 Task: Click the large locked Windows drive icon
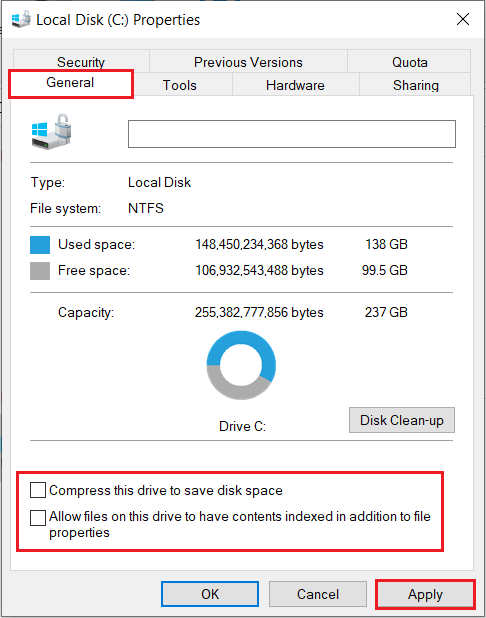(52, 132)
